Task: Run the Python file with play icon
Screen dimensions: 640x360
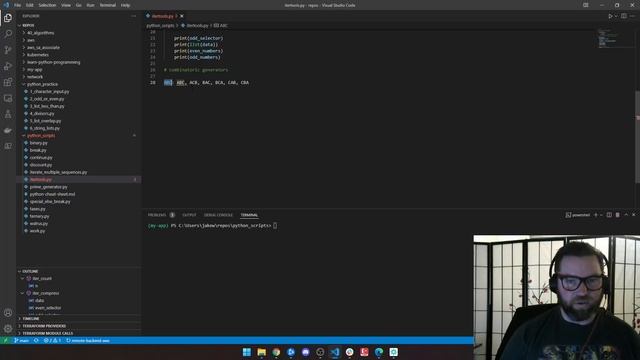Action: tap(610, 16)
